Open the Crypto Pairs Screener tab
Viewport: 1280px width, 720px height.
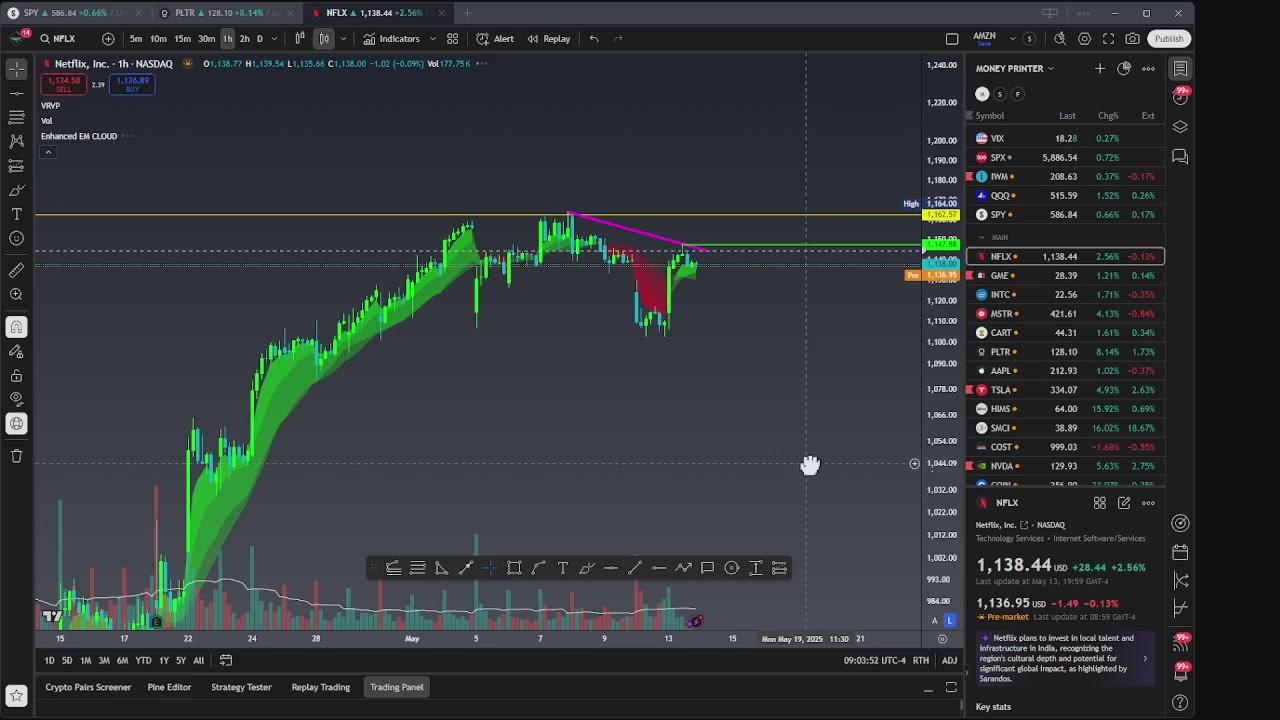tap(88, 687)
